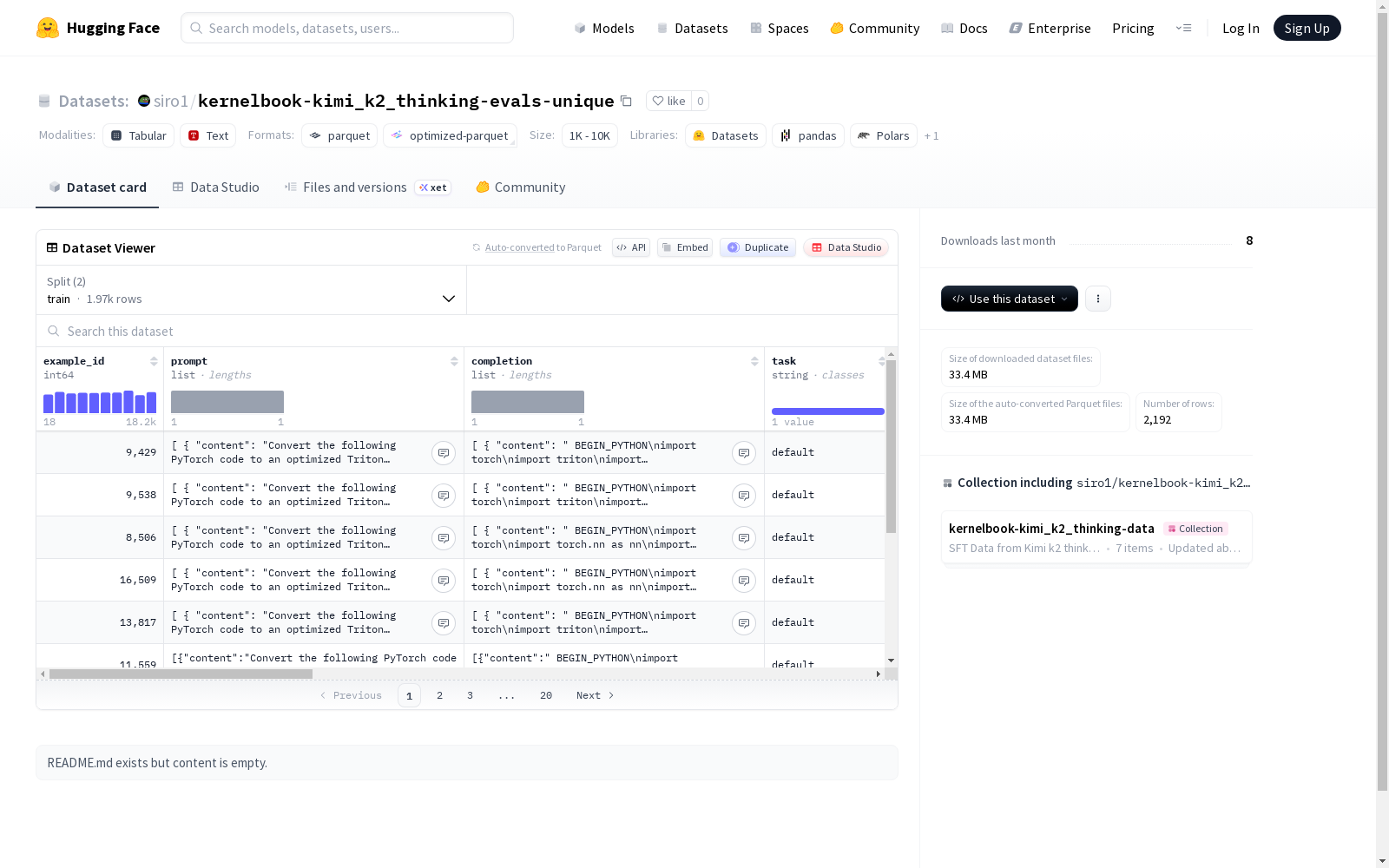Go to page 2 of the table

(x=440, y=695)
